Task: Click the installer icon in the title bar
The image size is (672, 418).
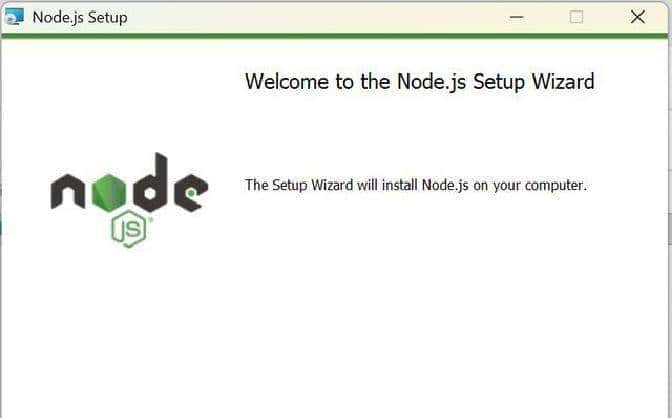Action: [14, 17]
